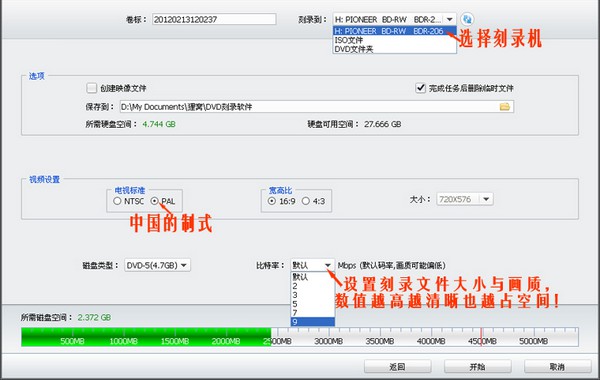The height and width of the screenshot is (380, 600).
Task: Click the 取消 button
Action: pos(557,367)
